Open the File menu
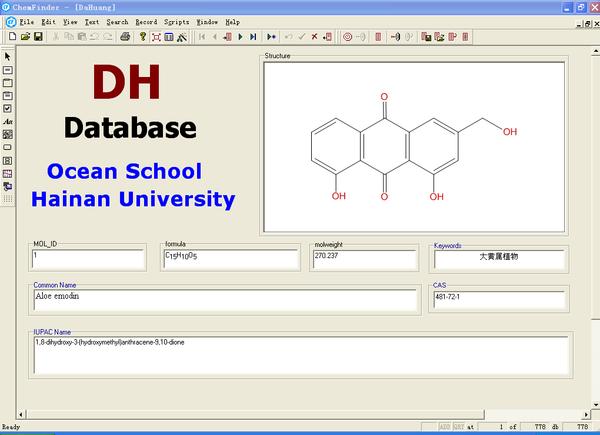 point(27,22)
